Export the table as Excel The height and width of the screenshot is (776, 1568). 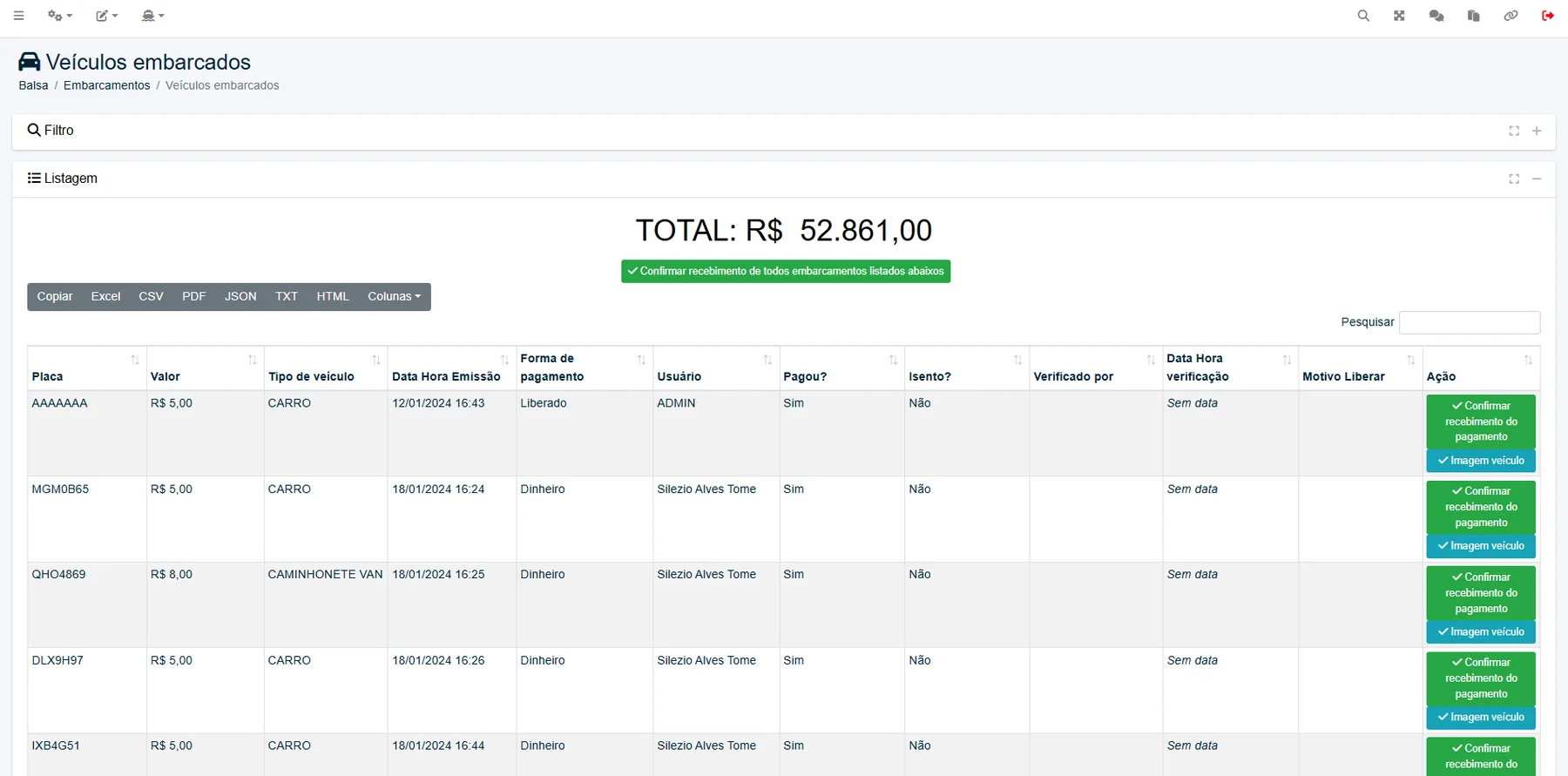click(x=105, y=297)
